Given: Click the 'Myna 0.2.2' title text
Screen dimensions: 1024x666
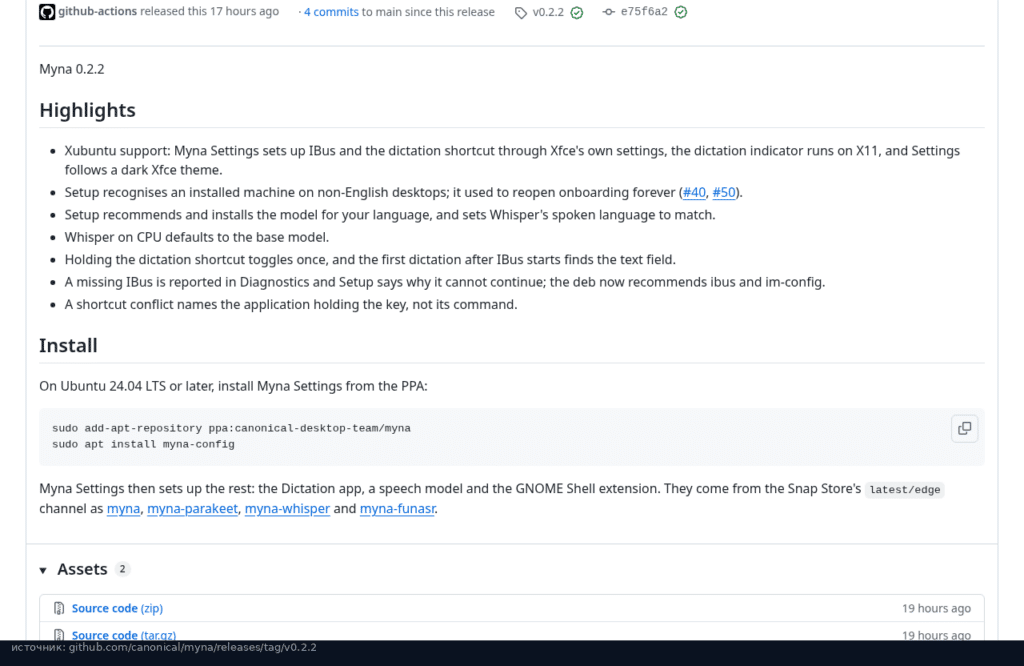Looking at the screenshot, I should coord(72,69).
